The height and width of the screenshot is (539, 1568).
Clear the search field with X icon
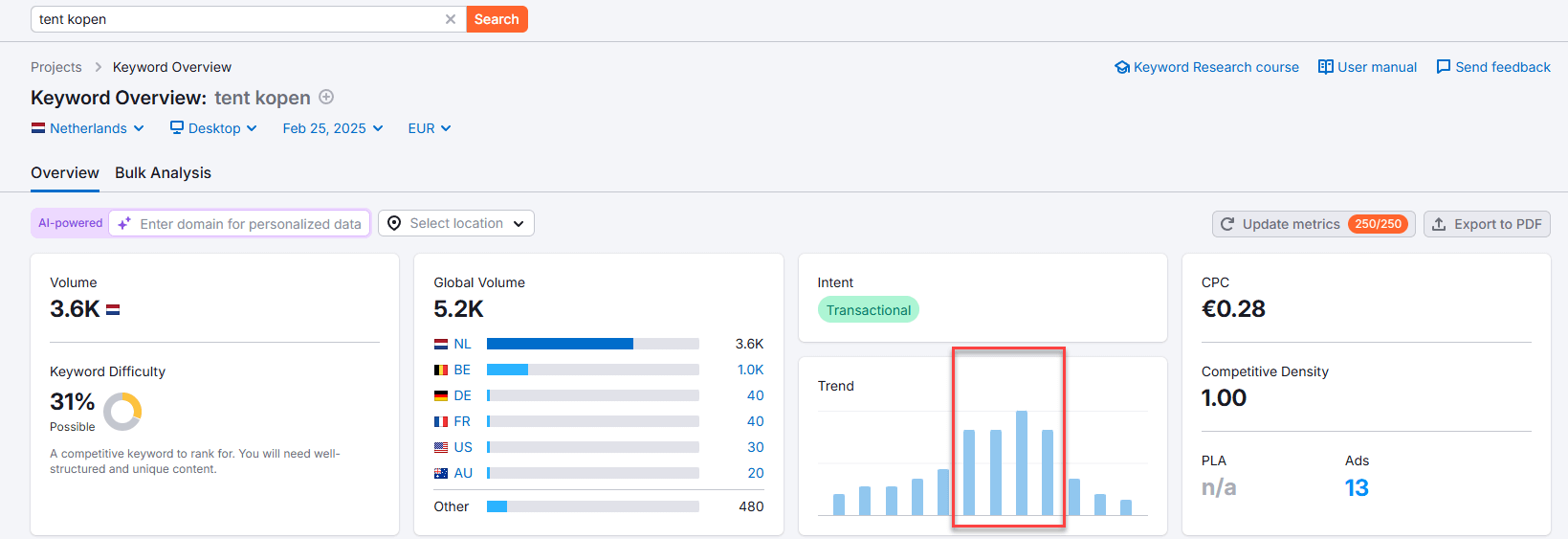point(451,19)
